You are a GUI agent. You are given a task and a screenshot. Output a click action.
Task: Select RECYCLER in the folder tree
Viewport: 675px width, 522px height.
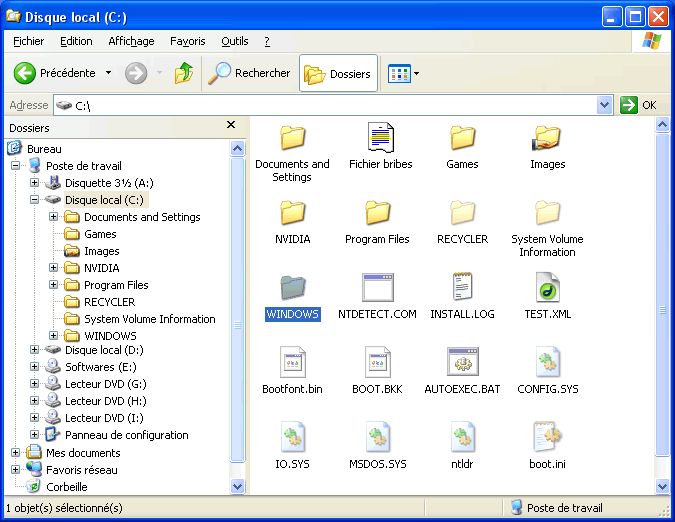[x=109, y=302]
